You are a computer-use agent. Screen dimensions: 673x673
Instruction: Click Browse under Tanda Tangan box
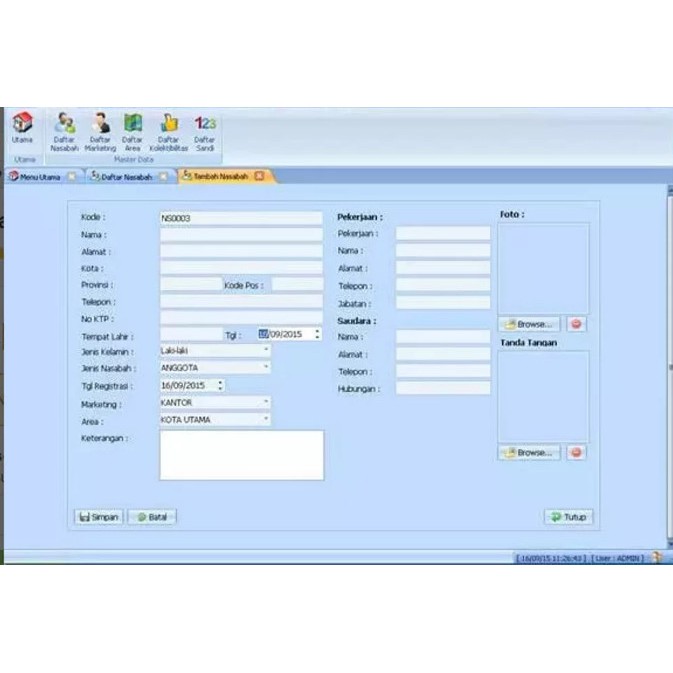coord(529,452)
